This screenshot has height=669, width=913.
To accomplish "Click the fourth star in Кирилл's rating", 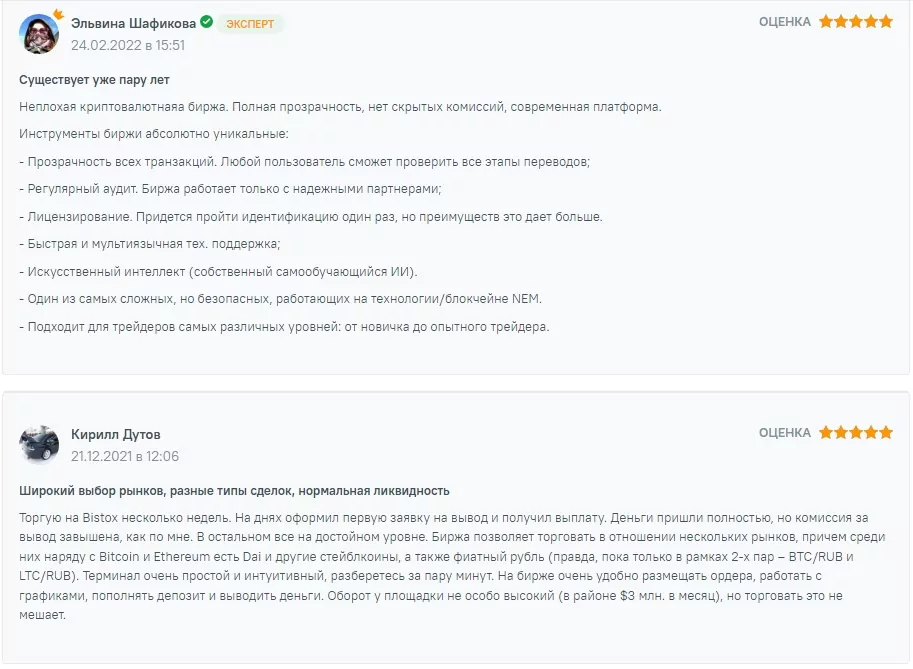I will tap(871, 432).
